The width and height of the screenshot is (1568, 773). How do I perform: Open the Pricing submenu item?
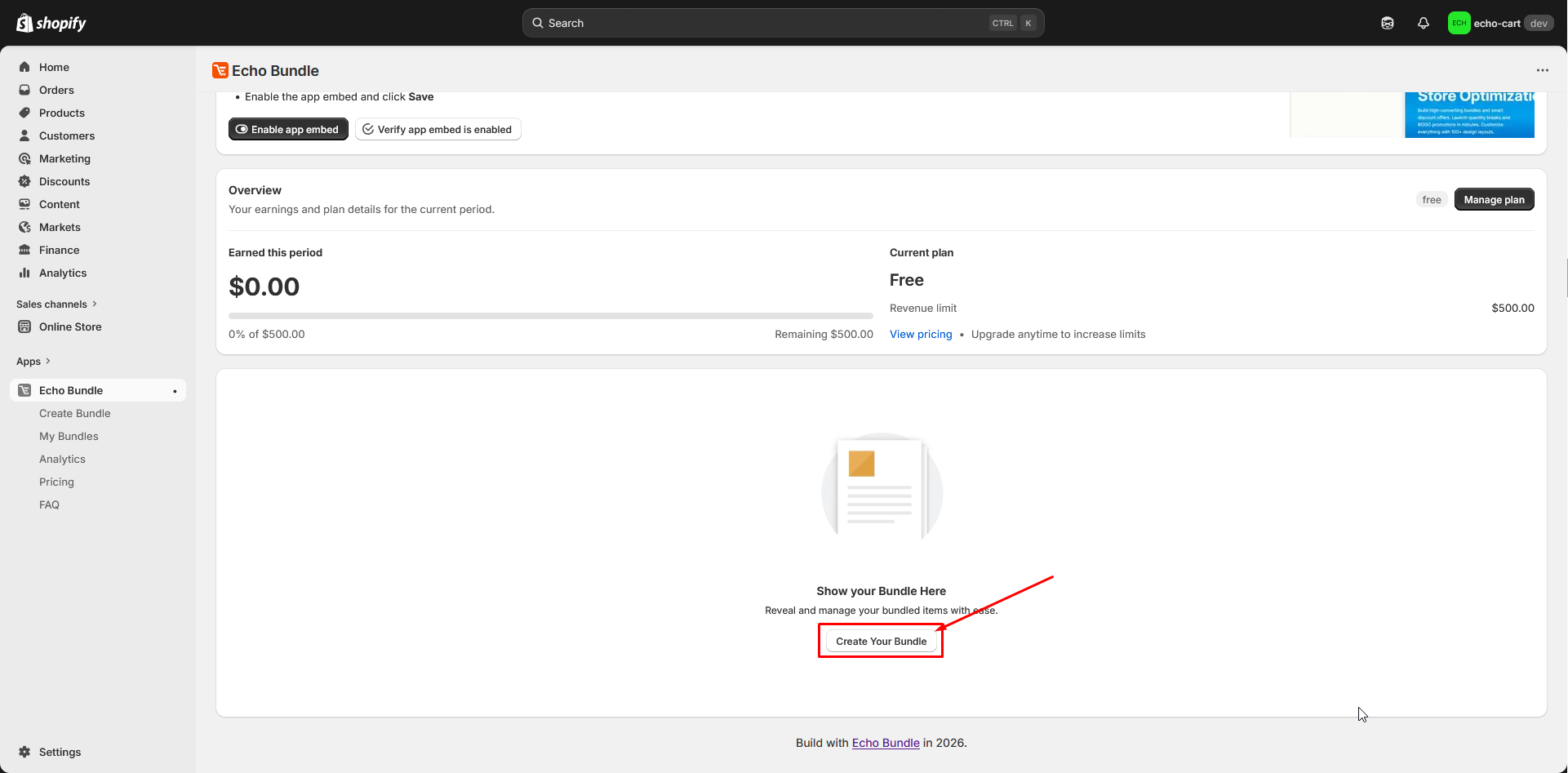[x=56, y=482]
